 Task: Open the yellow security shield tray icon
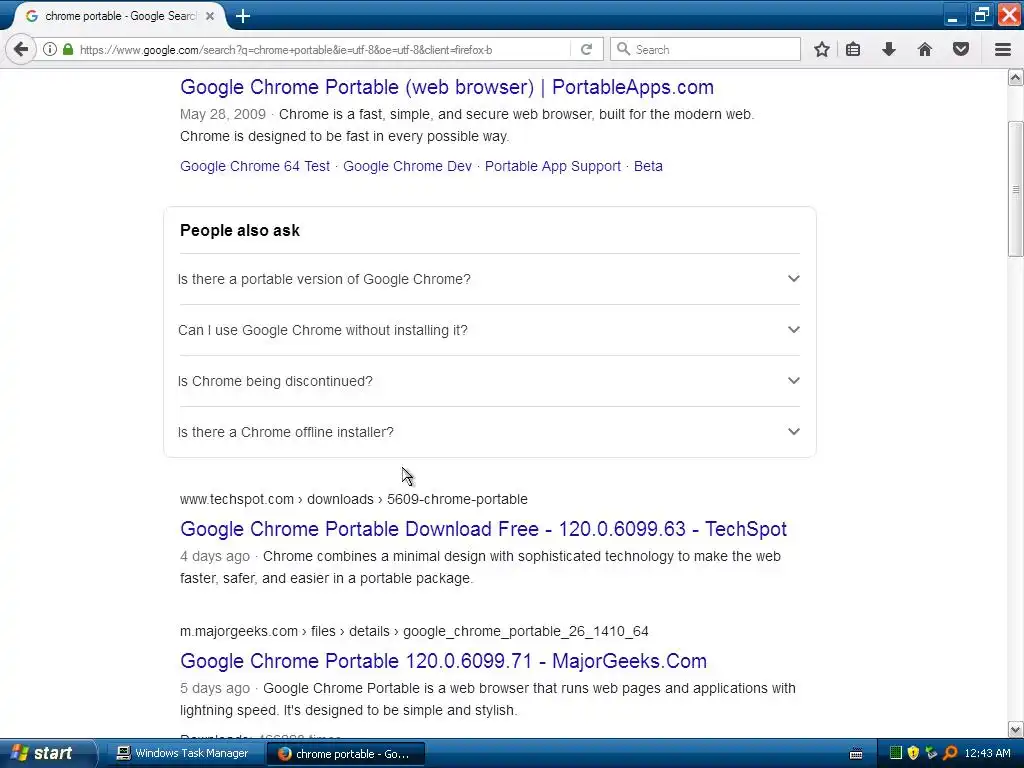tap(914, 753)
